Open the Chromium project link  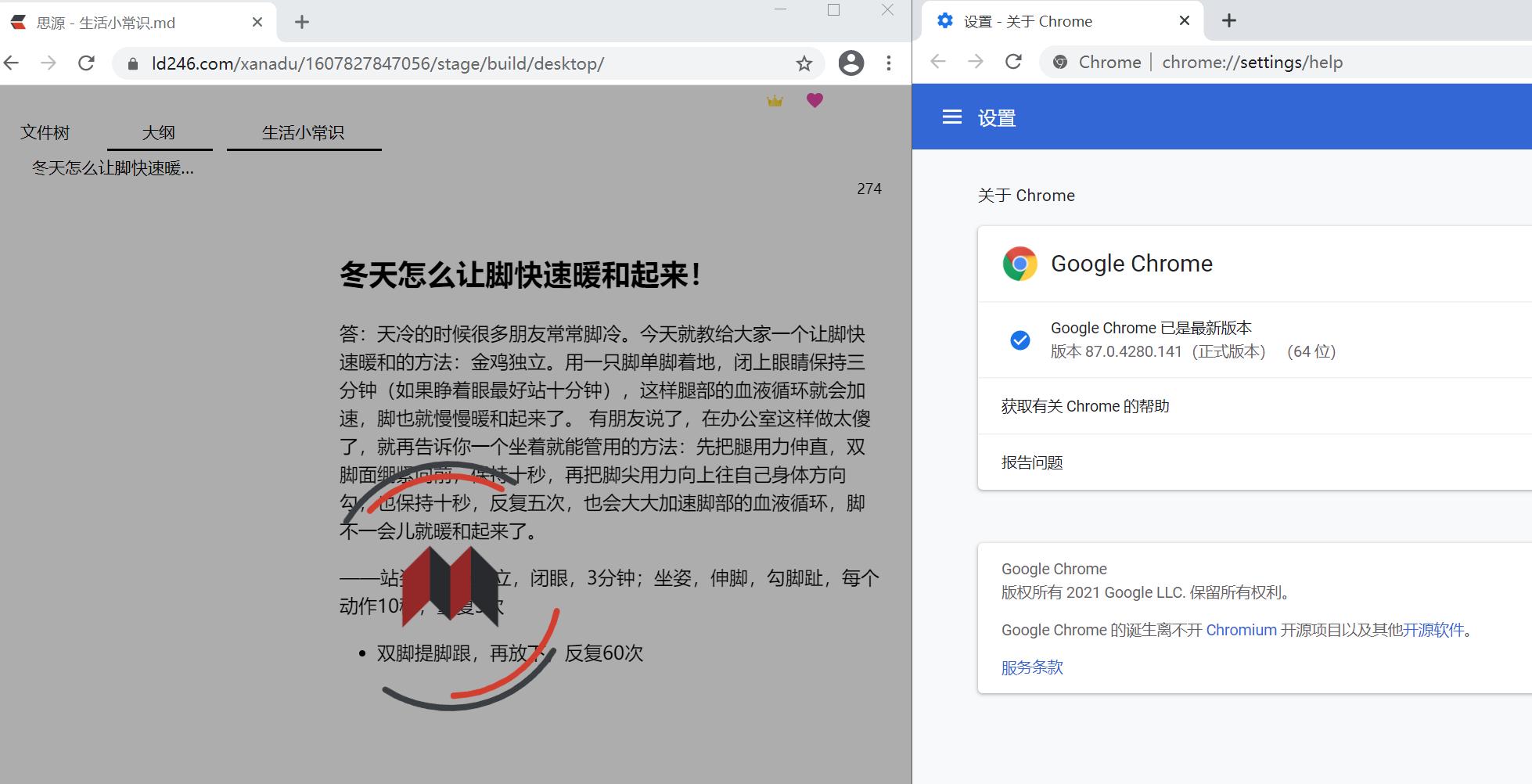(x=1240, y=630)
